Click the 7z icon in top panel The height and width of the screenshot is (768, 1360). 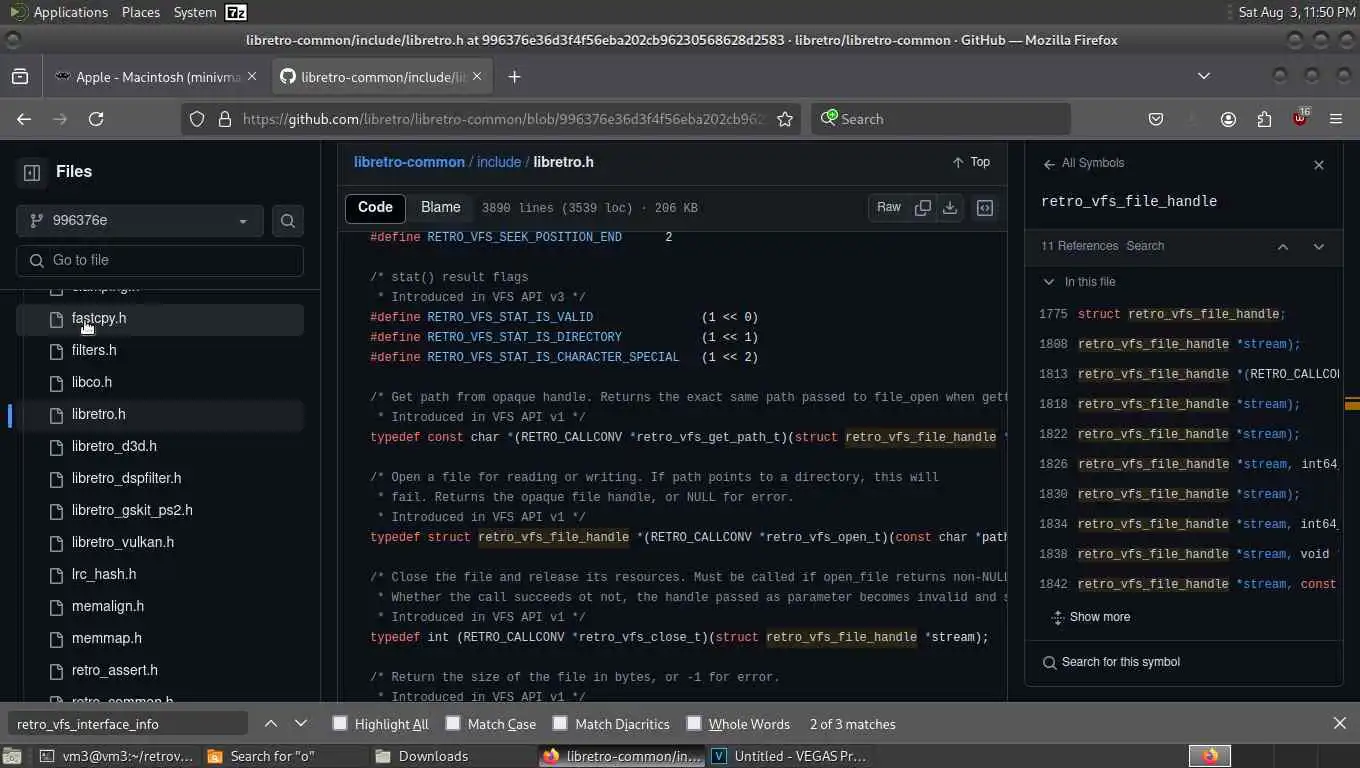click(x=236, y=12)
